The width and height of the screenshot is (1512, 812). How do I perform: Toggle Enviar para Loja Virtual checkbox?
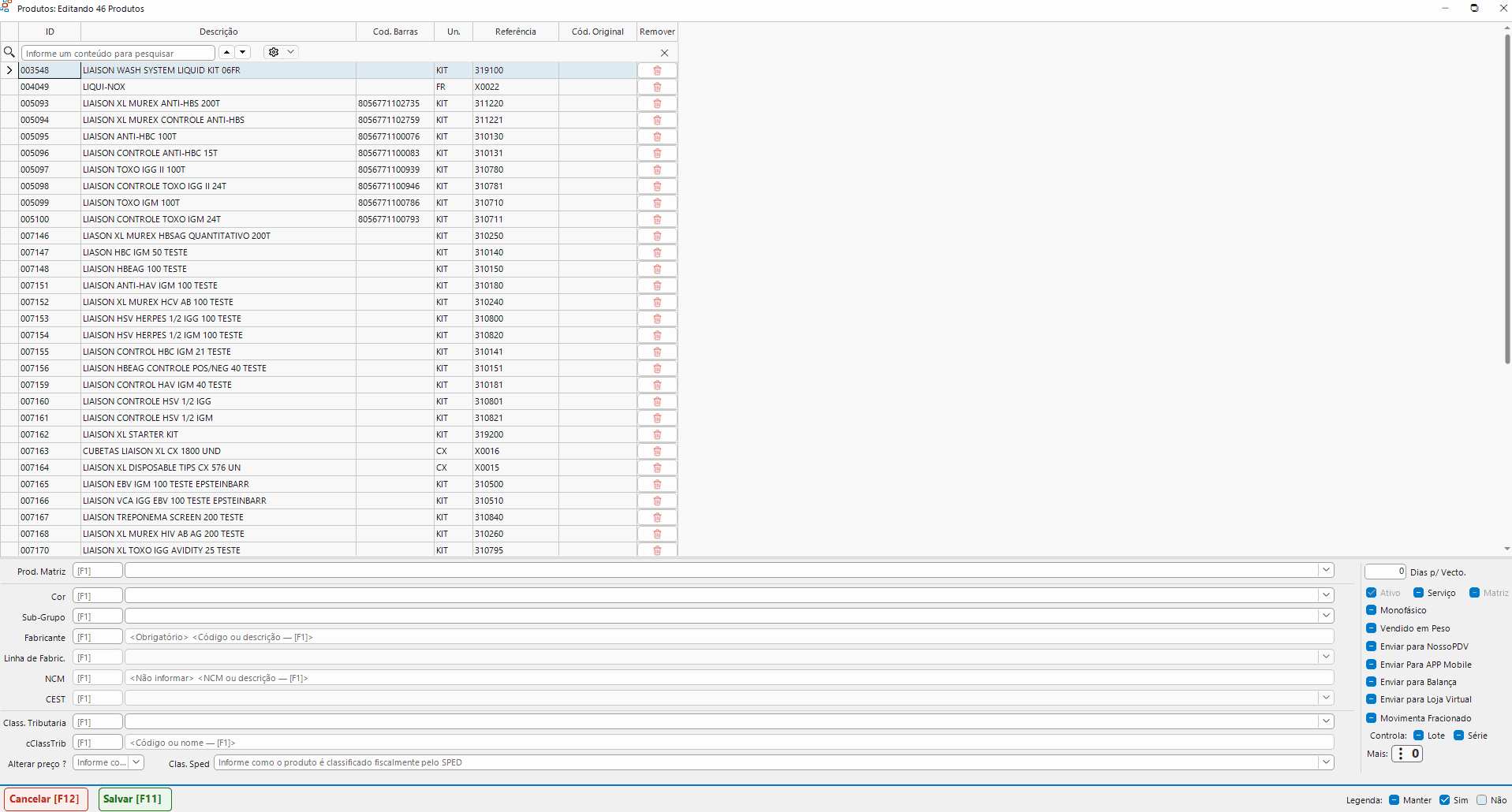click(1372, 699)
